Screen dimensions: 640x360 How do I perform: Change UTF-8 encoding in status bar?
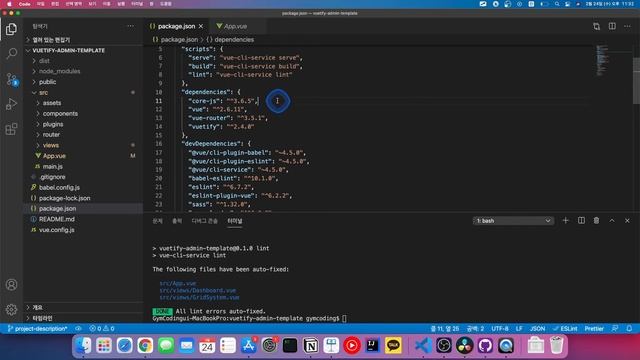(500, 329)
